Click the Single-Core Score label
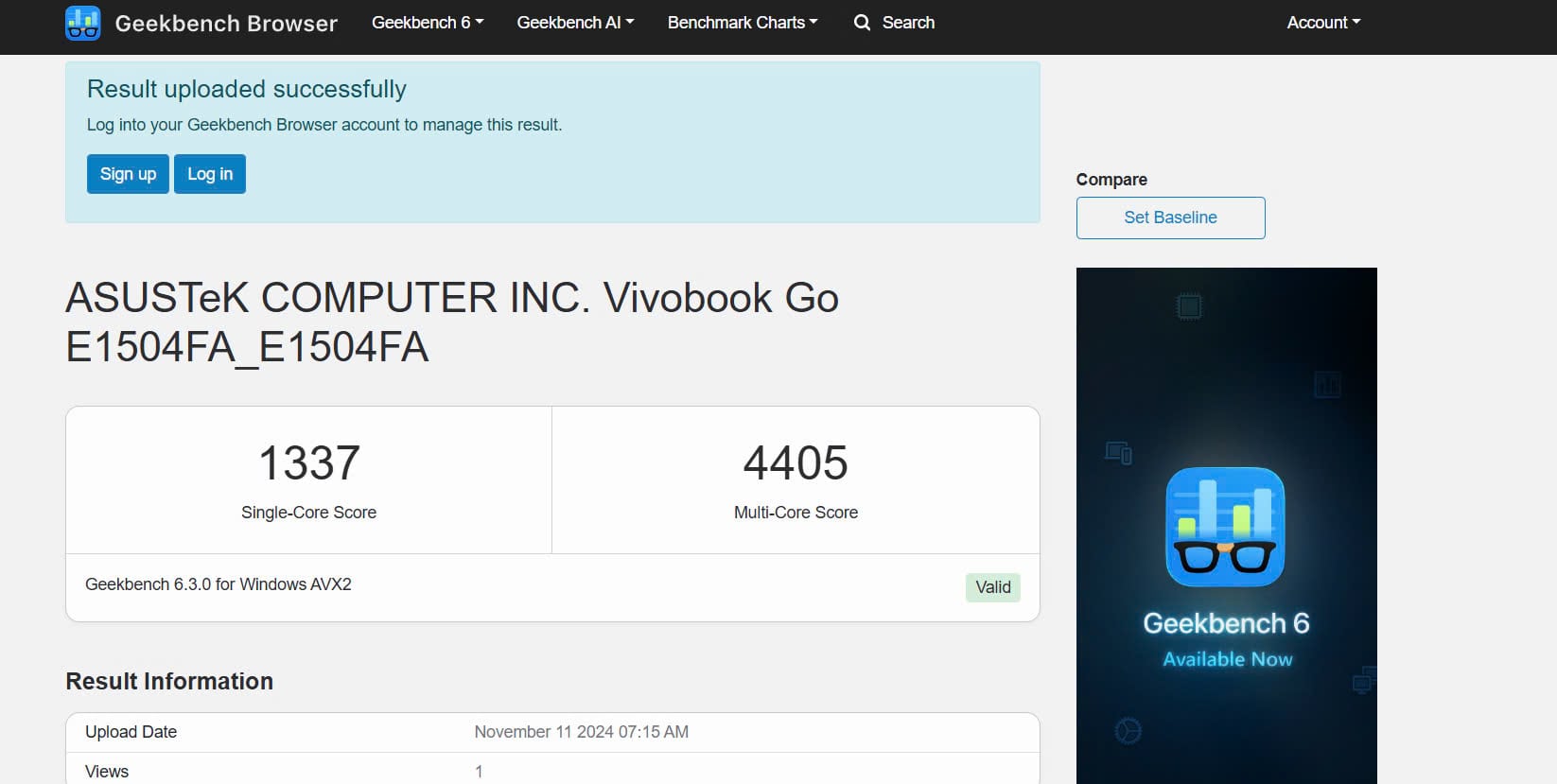This screenshot has width=1557, height=784. tap(308, 513)
